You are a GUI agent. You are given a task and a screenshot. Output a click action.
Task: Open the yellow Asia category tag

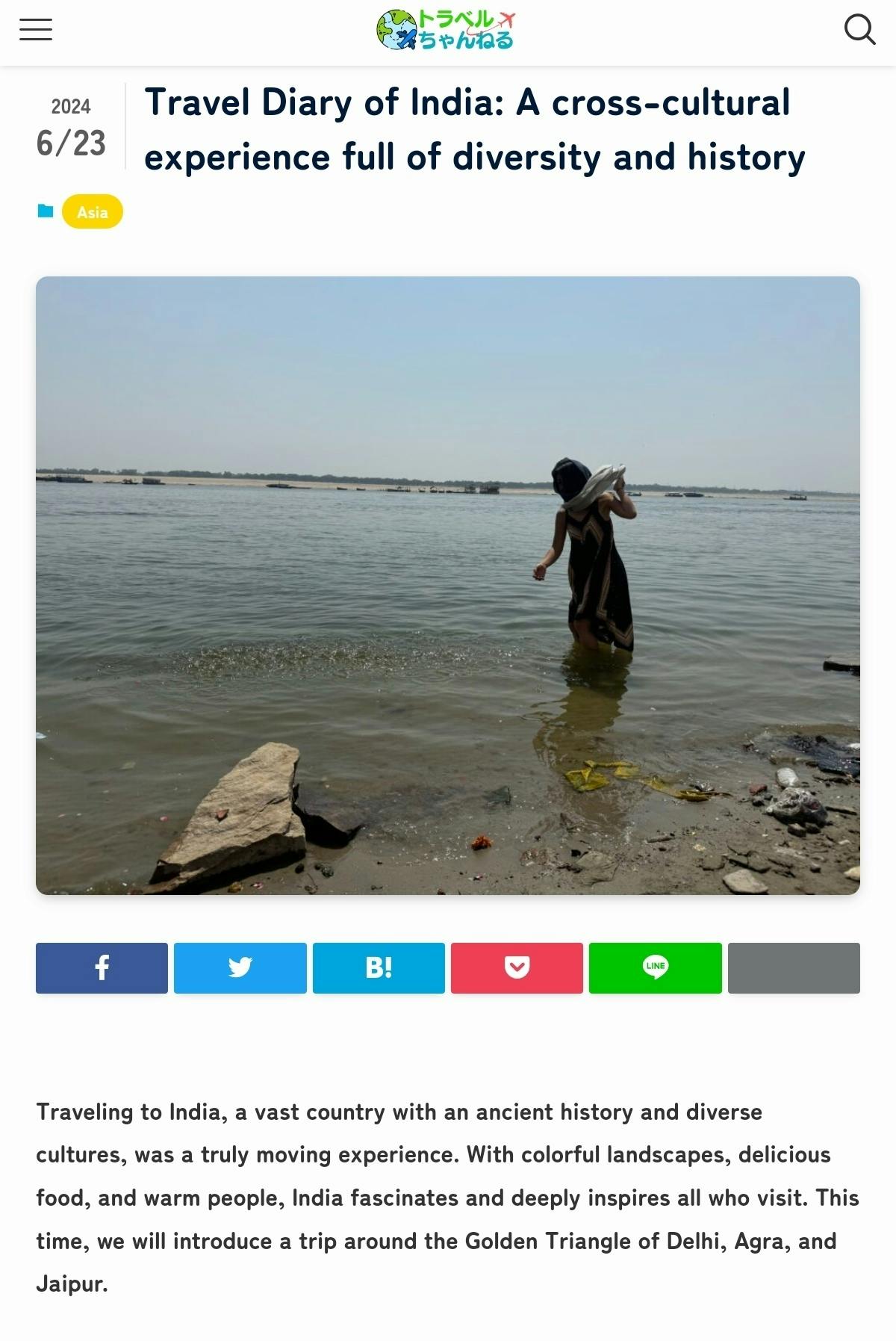point(93,211)
